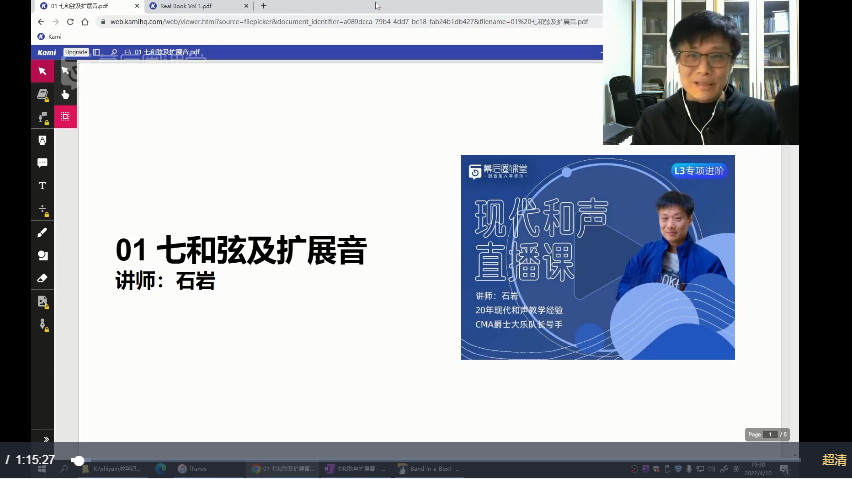Pick the arrow sub-tool in select flyout

65,71
